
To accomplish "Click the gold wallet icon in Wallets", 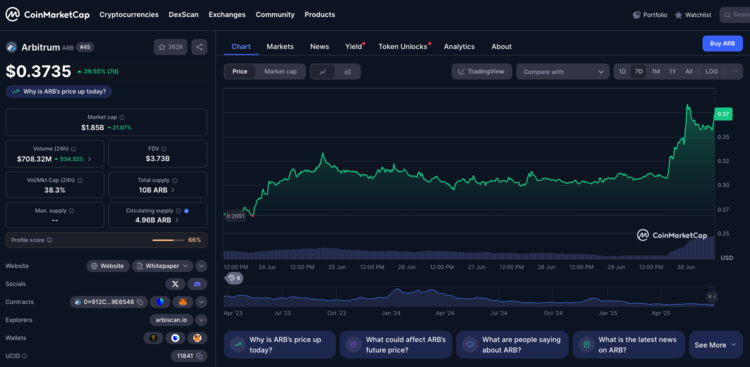I will pyautogui.click(x=154, y=338).
